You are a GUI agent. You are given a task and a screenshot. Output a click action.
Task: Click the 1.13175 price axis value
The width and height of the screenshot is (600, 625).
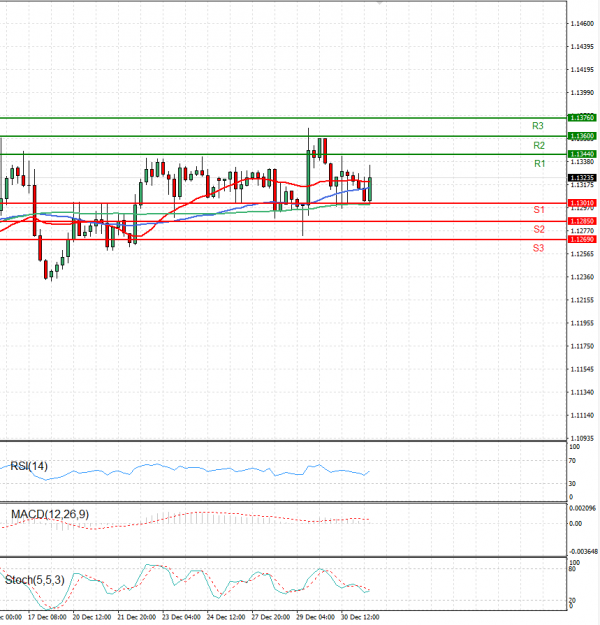(x=582, y=185)
